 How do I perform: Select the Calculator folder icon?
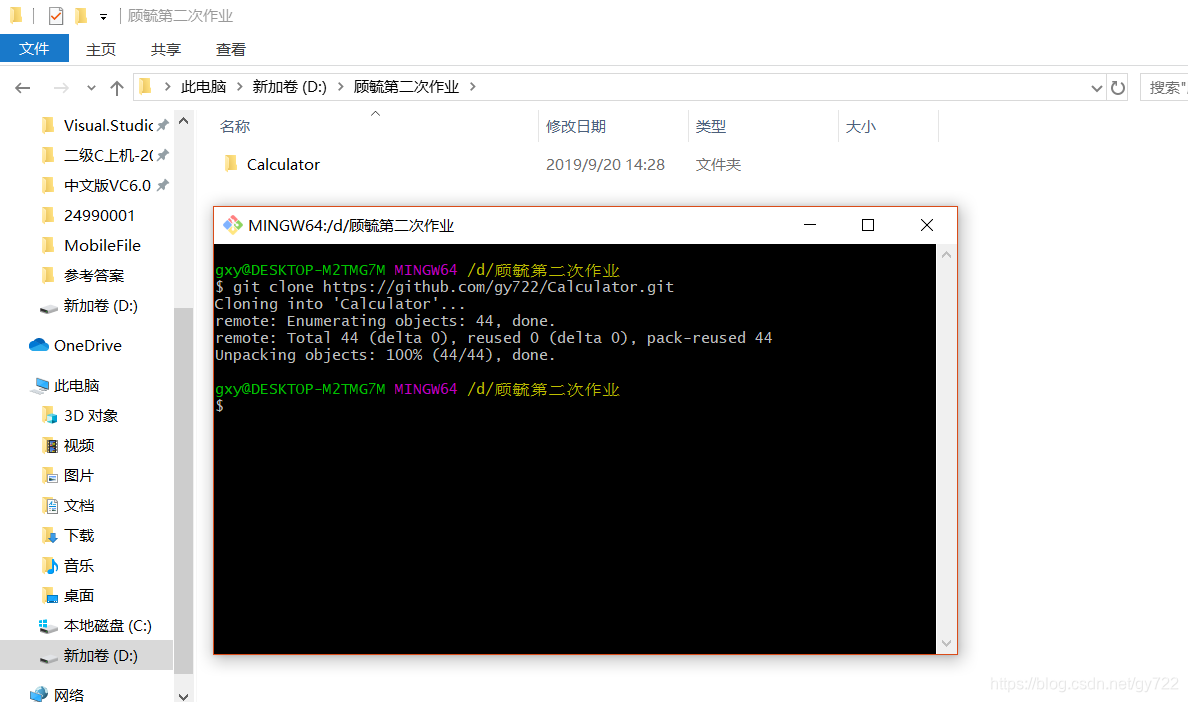[231, 164]
